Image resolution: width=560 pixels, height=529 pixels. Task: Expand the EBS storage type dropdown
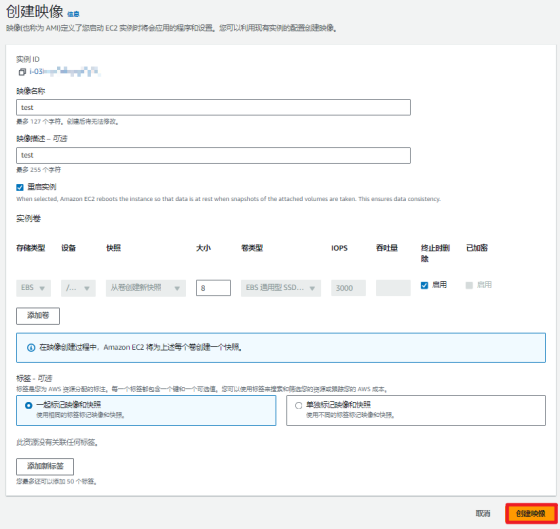pos(33,288)
